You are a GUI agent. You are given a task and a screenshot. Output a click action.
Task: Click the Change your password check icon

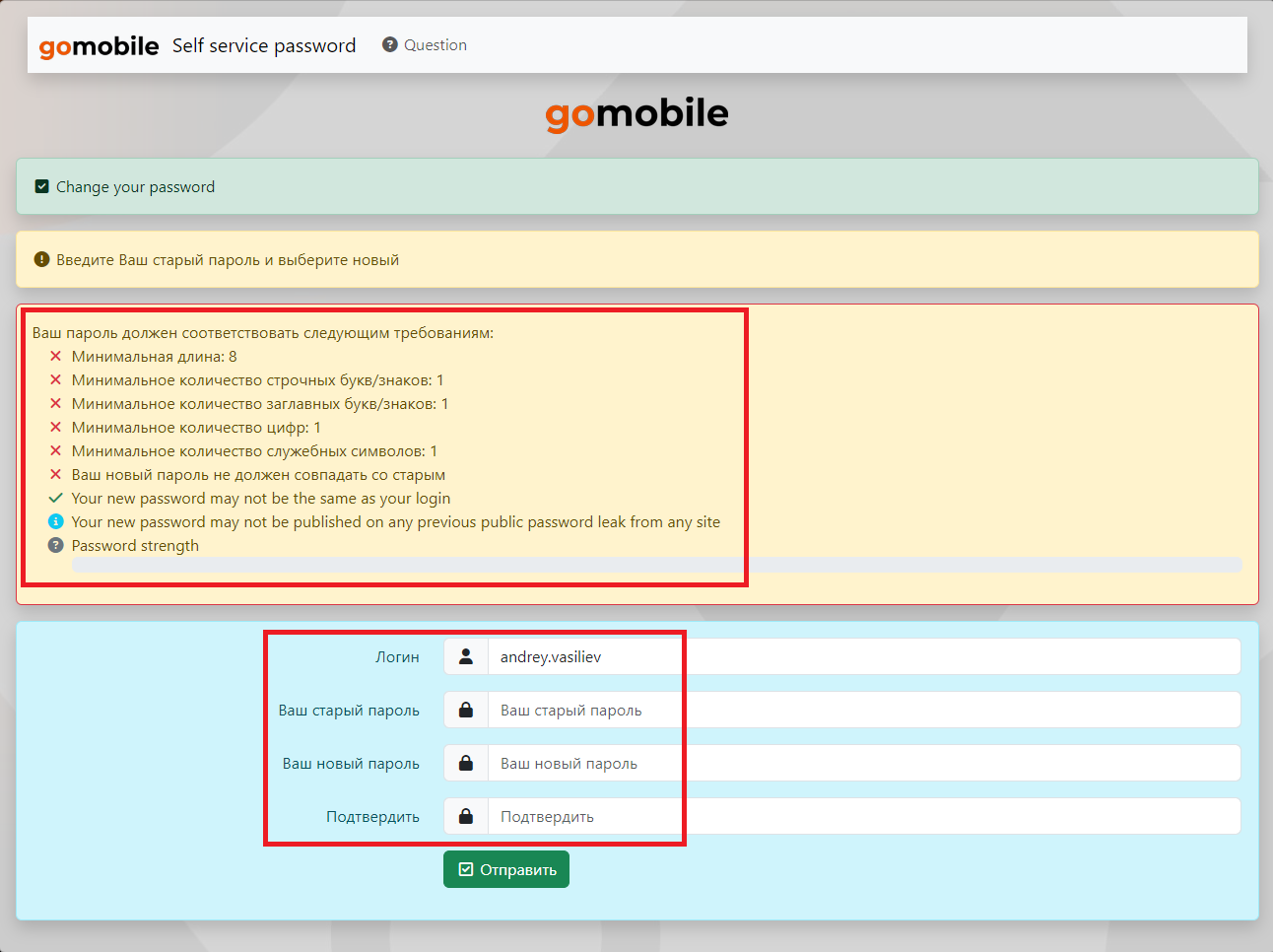click(x=41, y=186)
